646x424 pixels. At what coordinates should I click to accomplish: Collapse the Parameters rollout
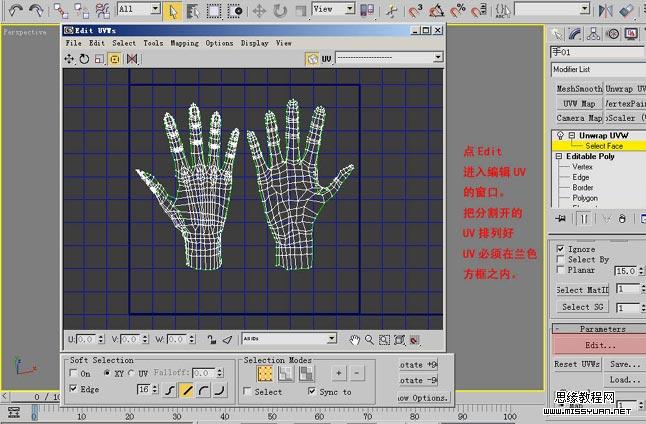599,328
